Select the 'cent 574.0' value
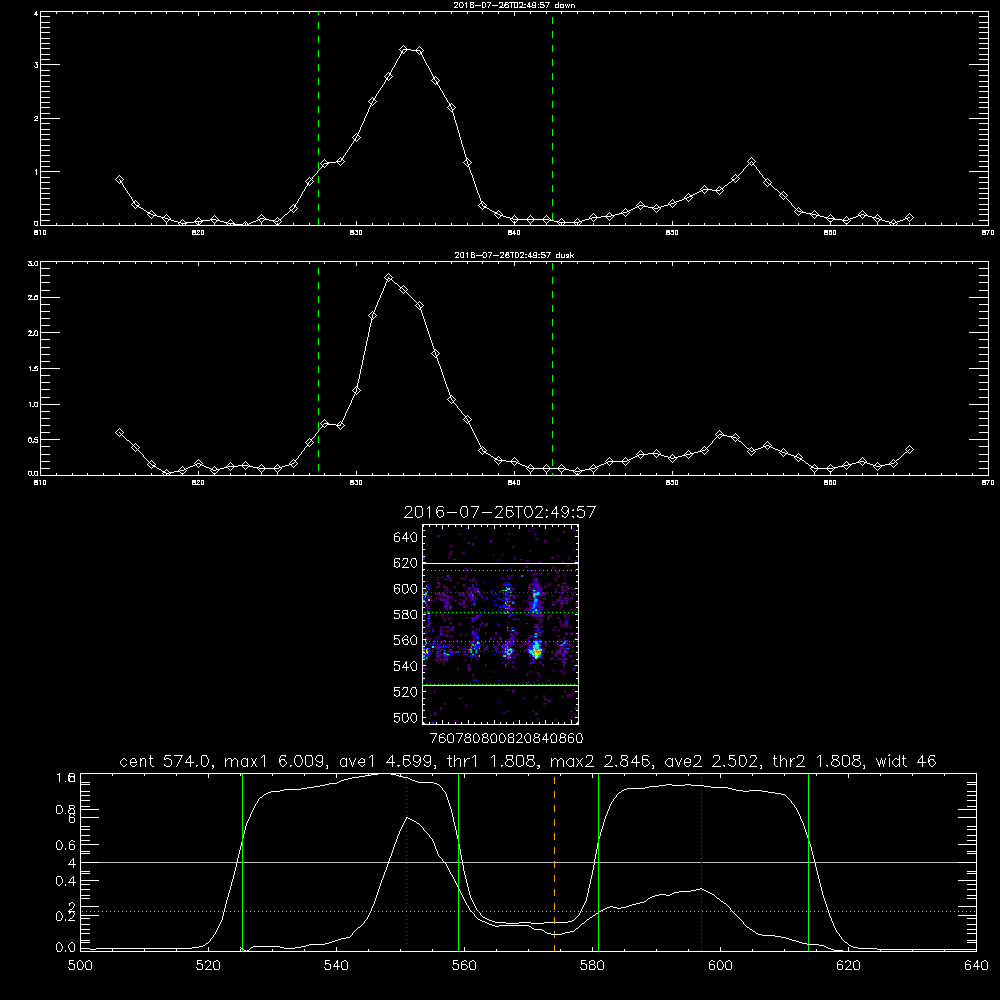This screenshot has width=1000, height=1000. tap(165, 761)
